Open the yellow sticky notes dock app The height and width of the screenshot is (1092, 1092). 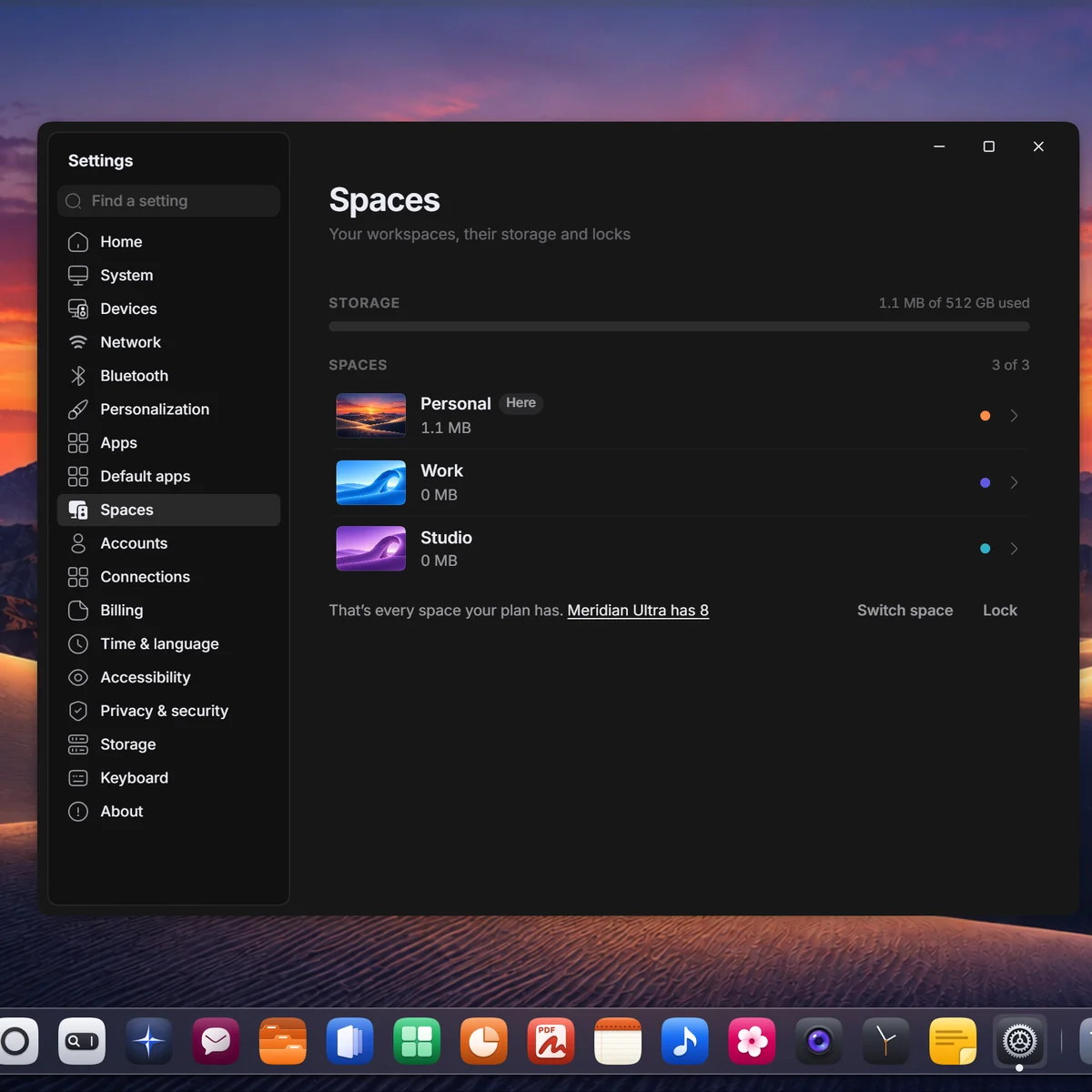(953, 1041)
